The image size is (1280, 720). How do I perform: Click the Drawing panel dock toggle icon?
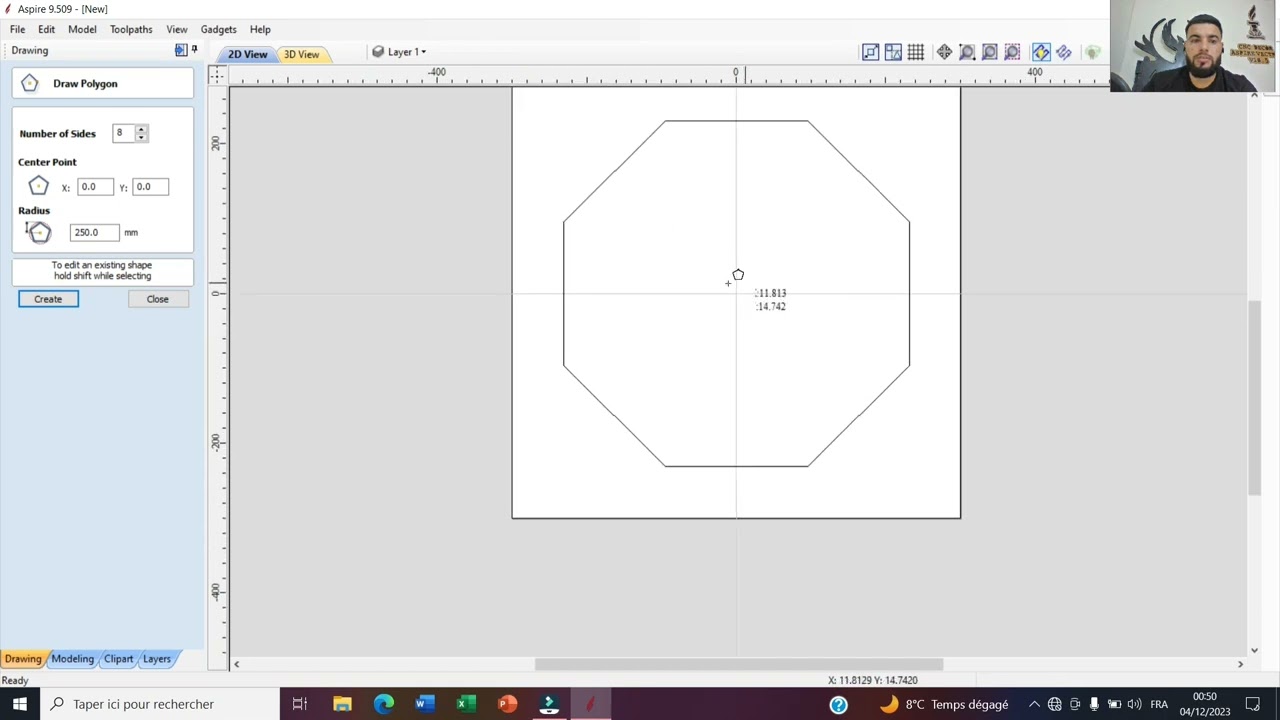181,50
